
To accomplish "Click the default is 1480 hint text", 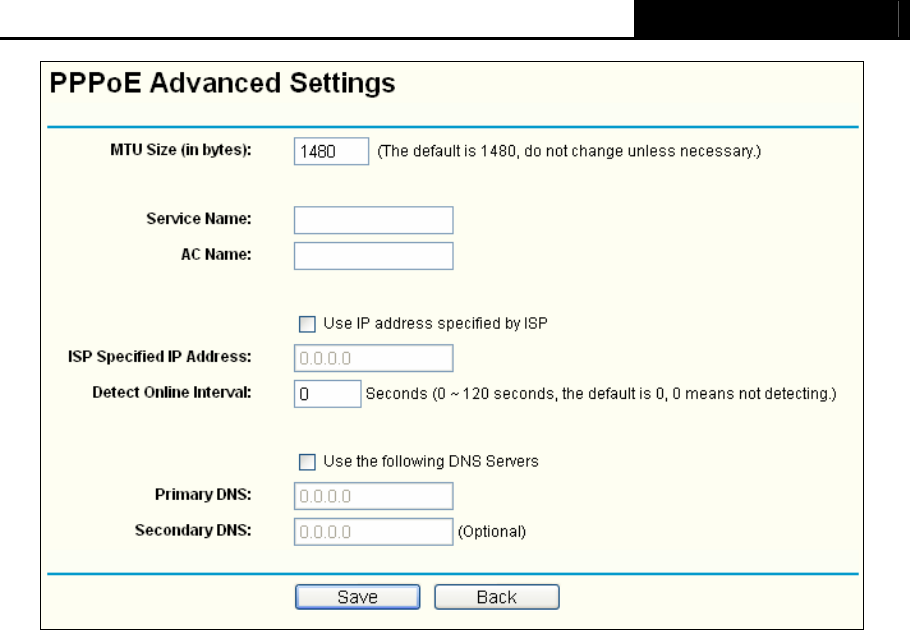I will (x=569, y=151).
